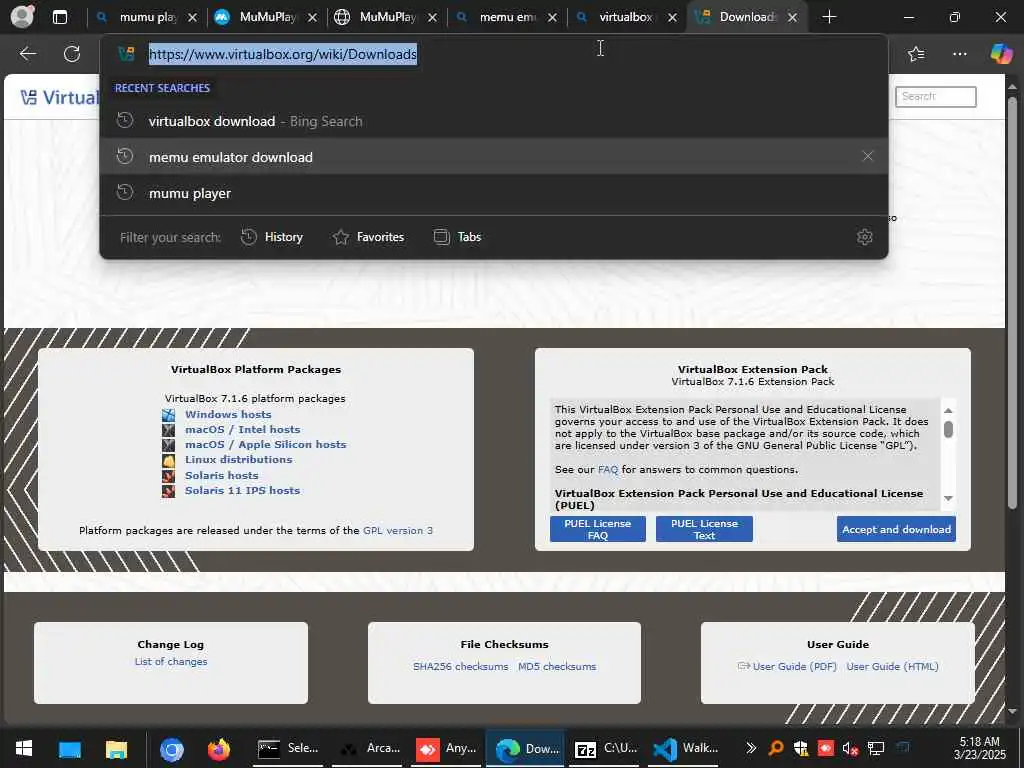This screenshot has height=768, width=1024.
Task: Close the virtualbox search tab
Action: [672, 18]
